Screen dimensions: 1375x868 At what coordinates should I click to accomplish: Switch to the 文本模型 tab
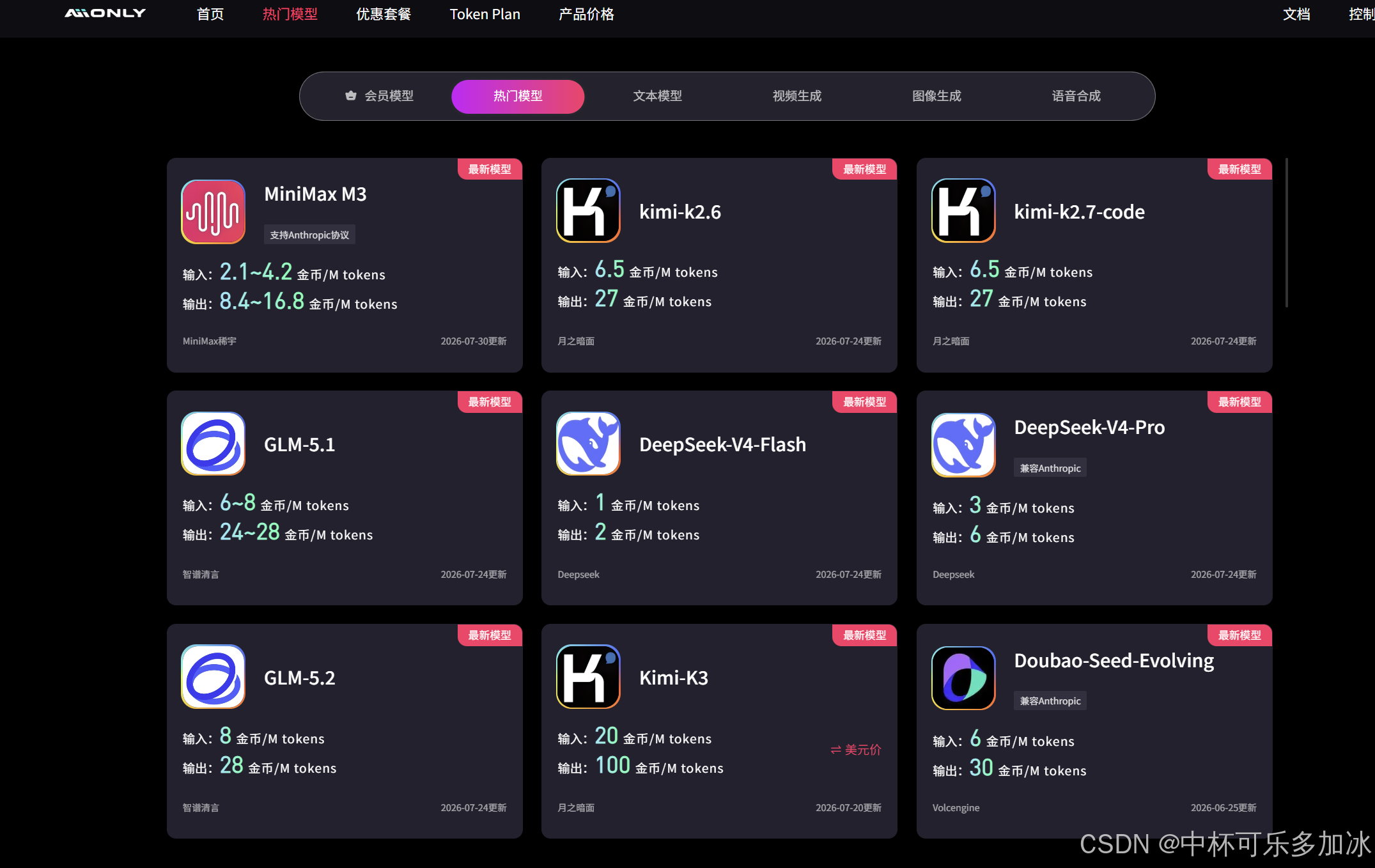(657, 96)
